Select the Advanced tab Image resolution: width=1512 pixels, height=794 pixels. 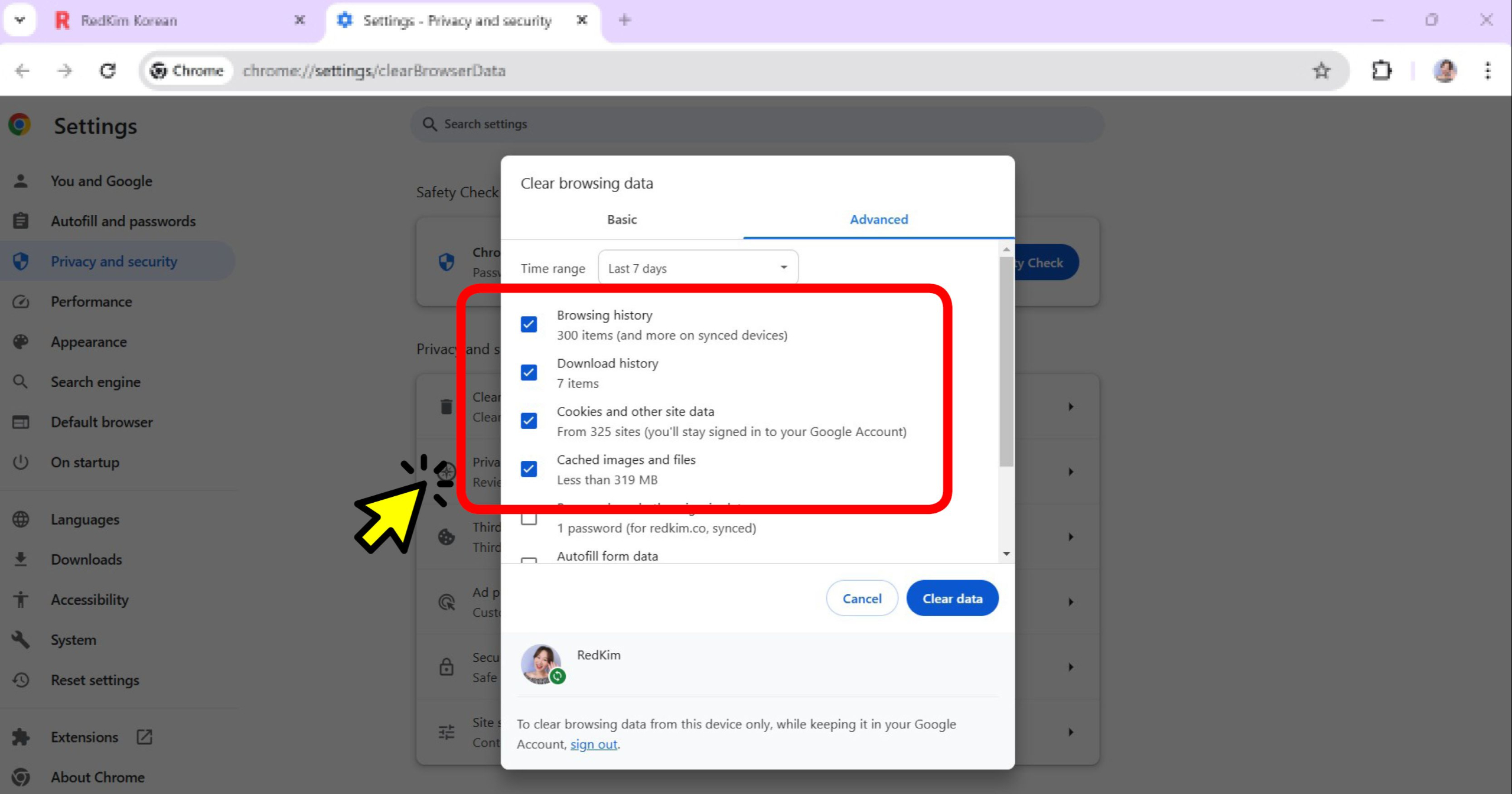point(878,219)
